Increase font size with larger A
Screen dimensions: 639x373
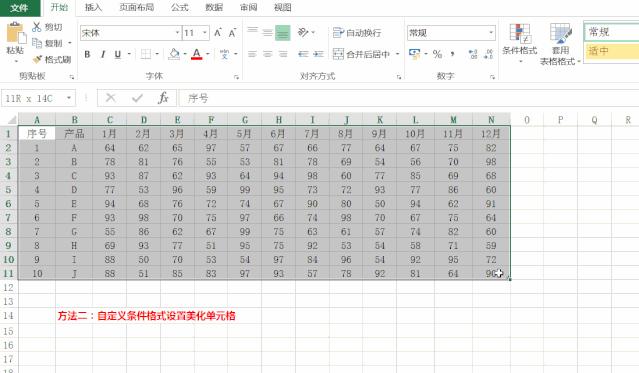218,33
